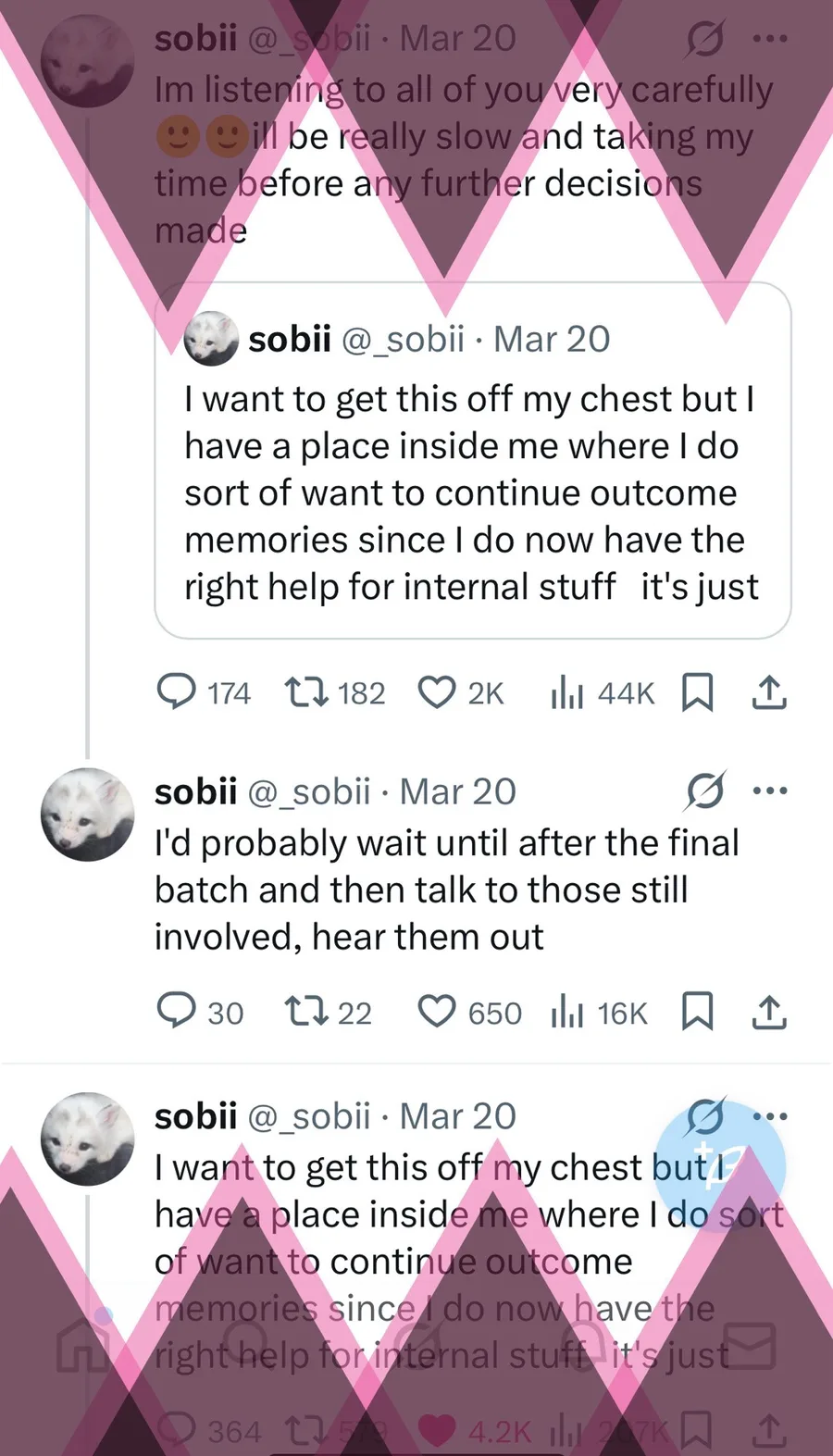The width and height of the screenshot is (833, 1456).
Task: Tap sobii's avatar on "final batch" tweet
Action: [88, 815]
